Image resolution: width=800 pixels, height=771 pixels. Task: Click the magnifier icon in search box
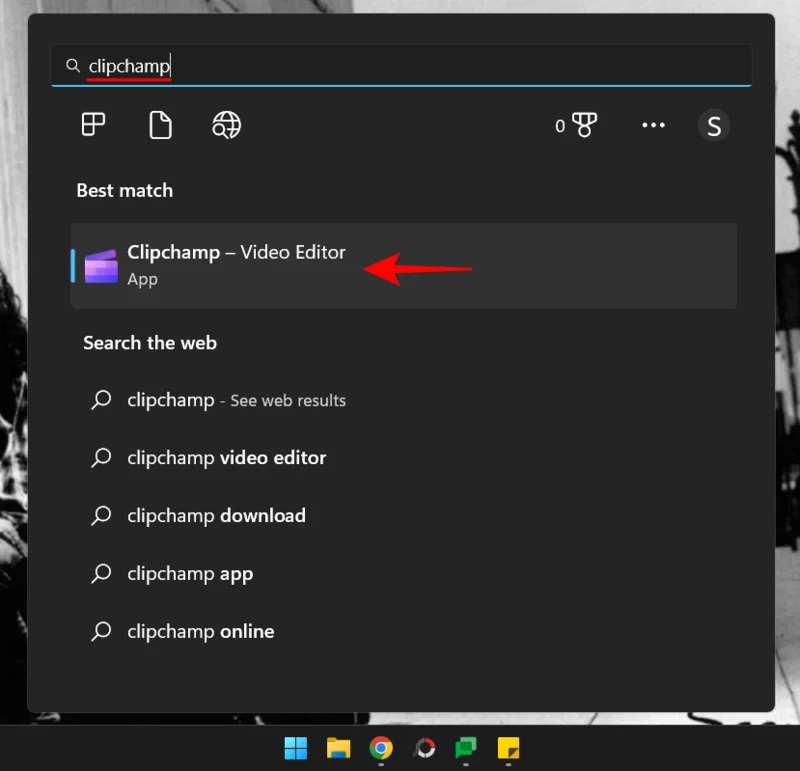point(73,65)
